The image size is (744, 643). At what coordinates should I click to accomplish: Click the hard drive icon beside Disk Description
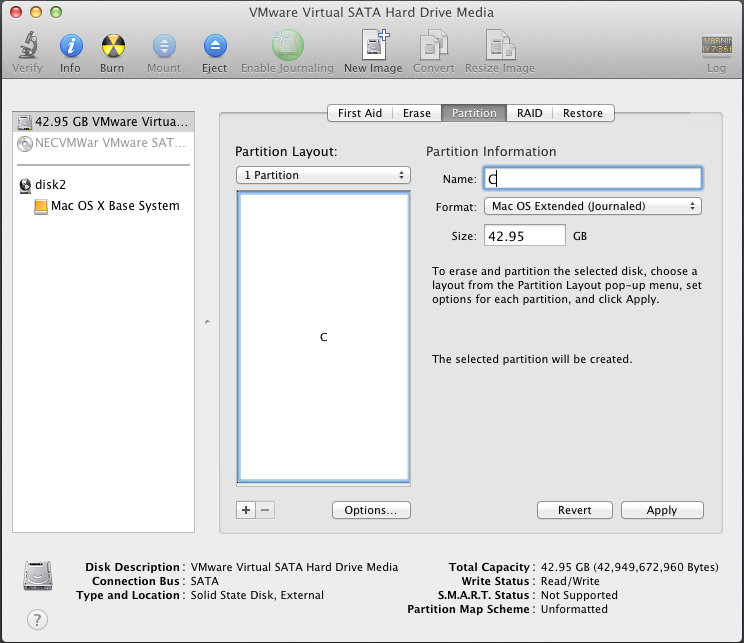[x=38, y=576]
